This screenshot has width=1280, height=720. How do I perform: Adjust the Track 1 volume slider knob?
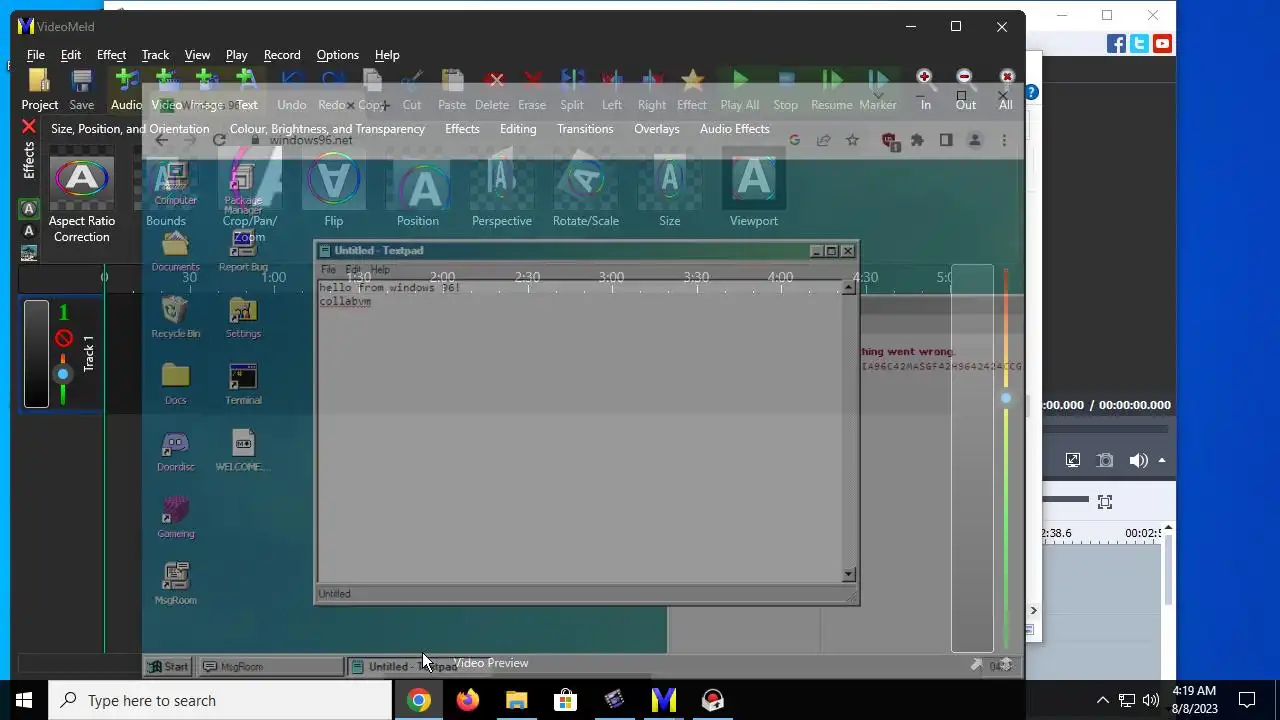[x=63, y=374]
